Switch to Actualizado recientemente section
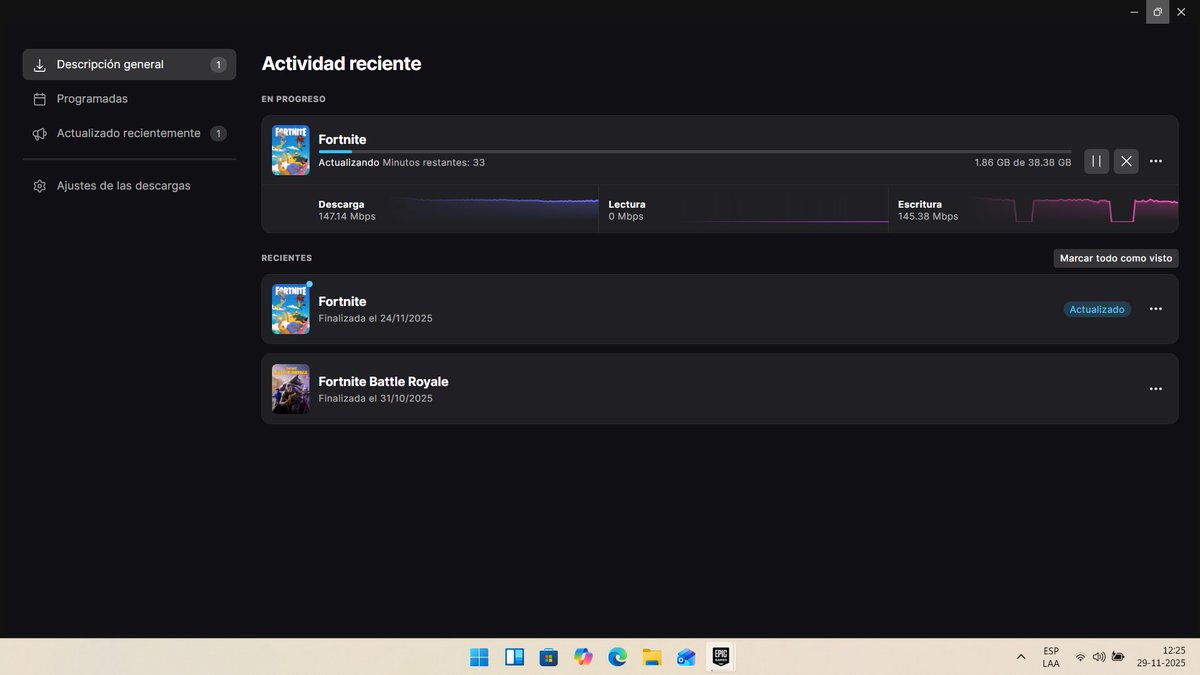This screenshot has height=675, width=1200. [130, 132]
